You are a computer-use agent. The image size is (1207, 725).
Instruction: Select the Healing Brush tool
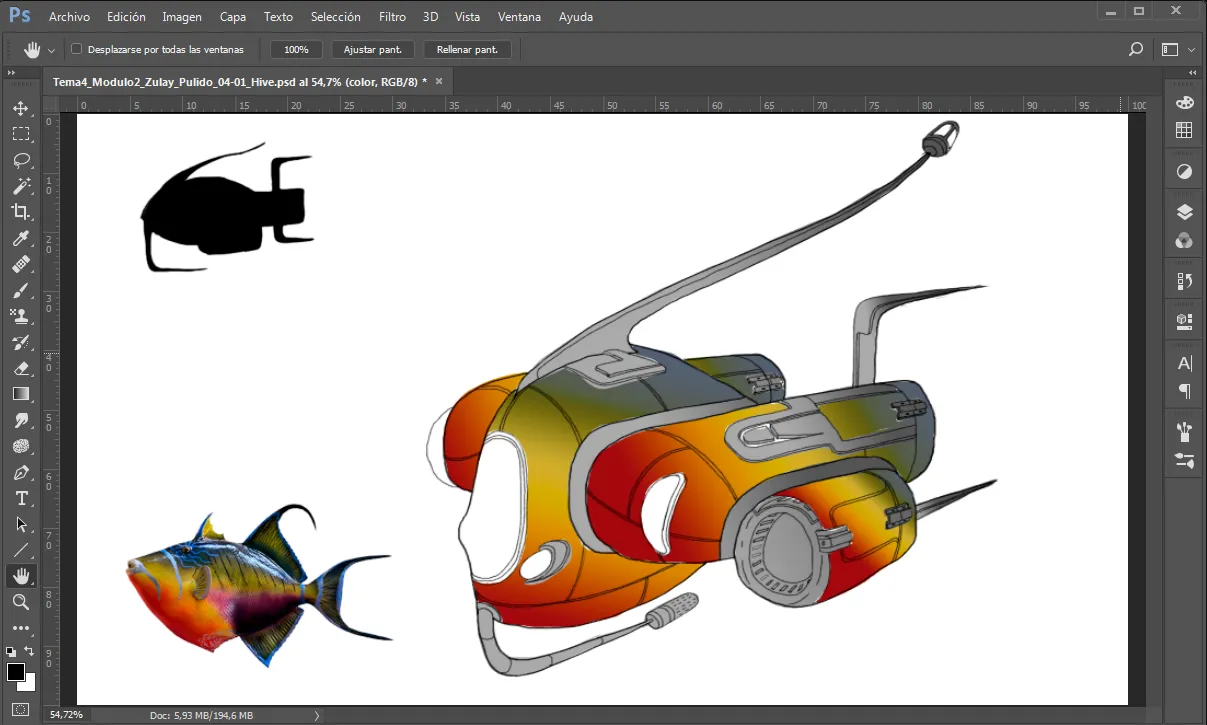[21, 264]
